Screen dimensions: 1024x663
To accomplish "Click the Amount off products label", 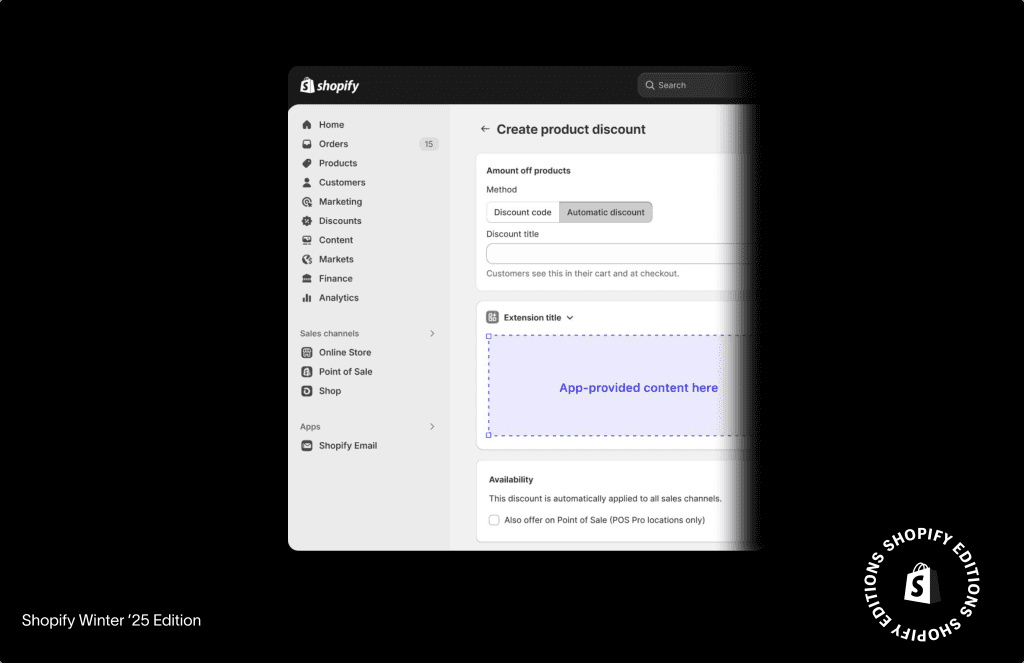I will pos(528,170).
